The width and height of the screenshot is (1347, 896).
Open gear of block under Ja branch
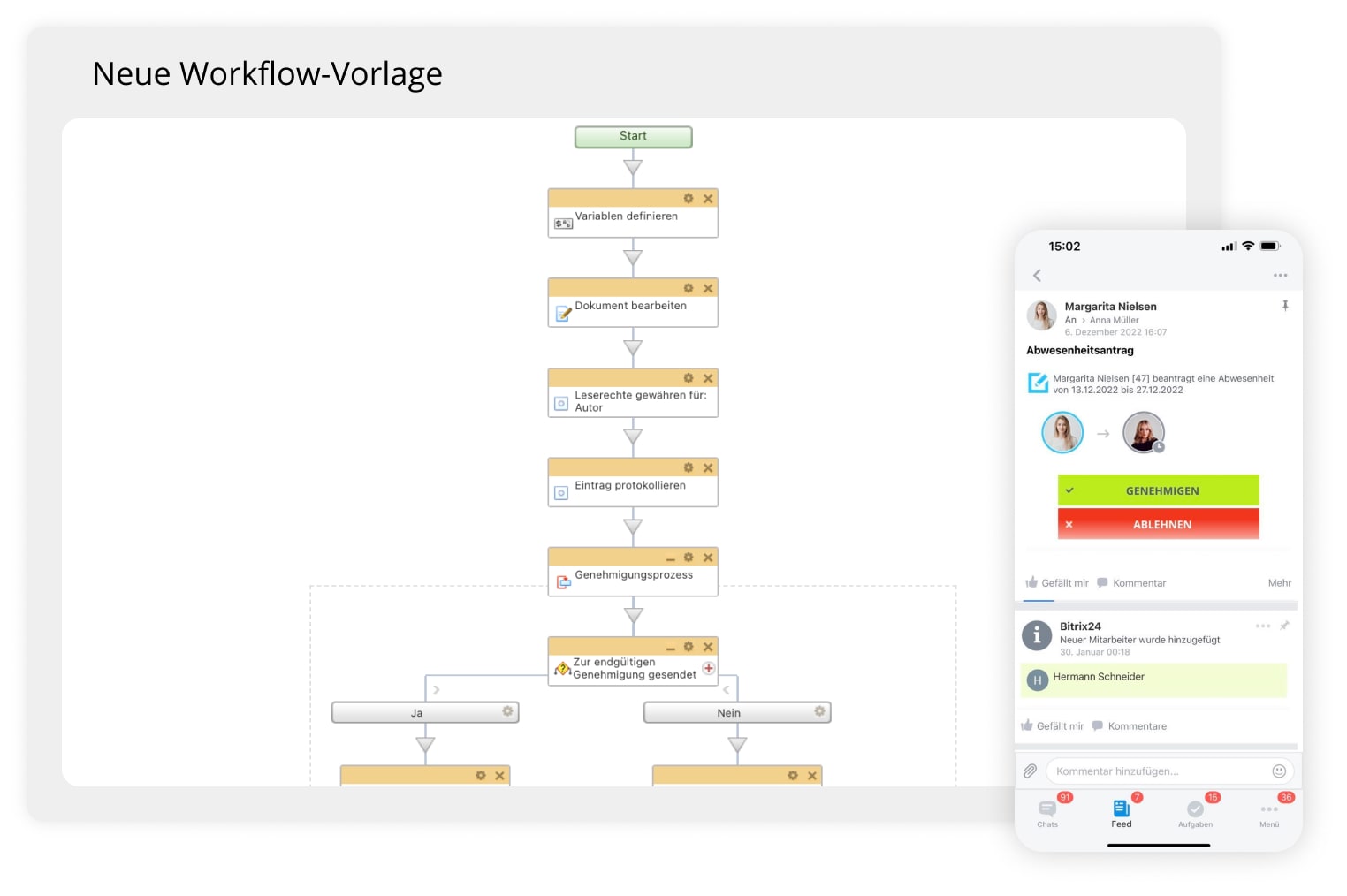coord(481,775)
